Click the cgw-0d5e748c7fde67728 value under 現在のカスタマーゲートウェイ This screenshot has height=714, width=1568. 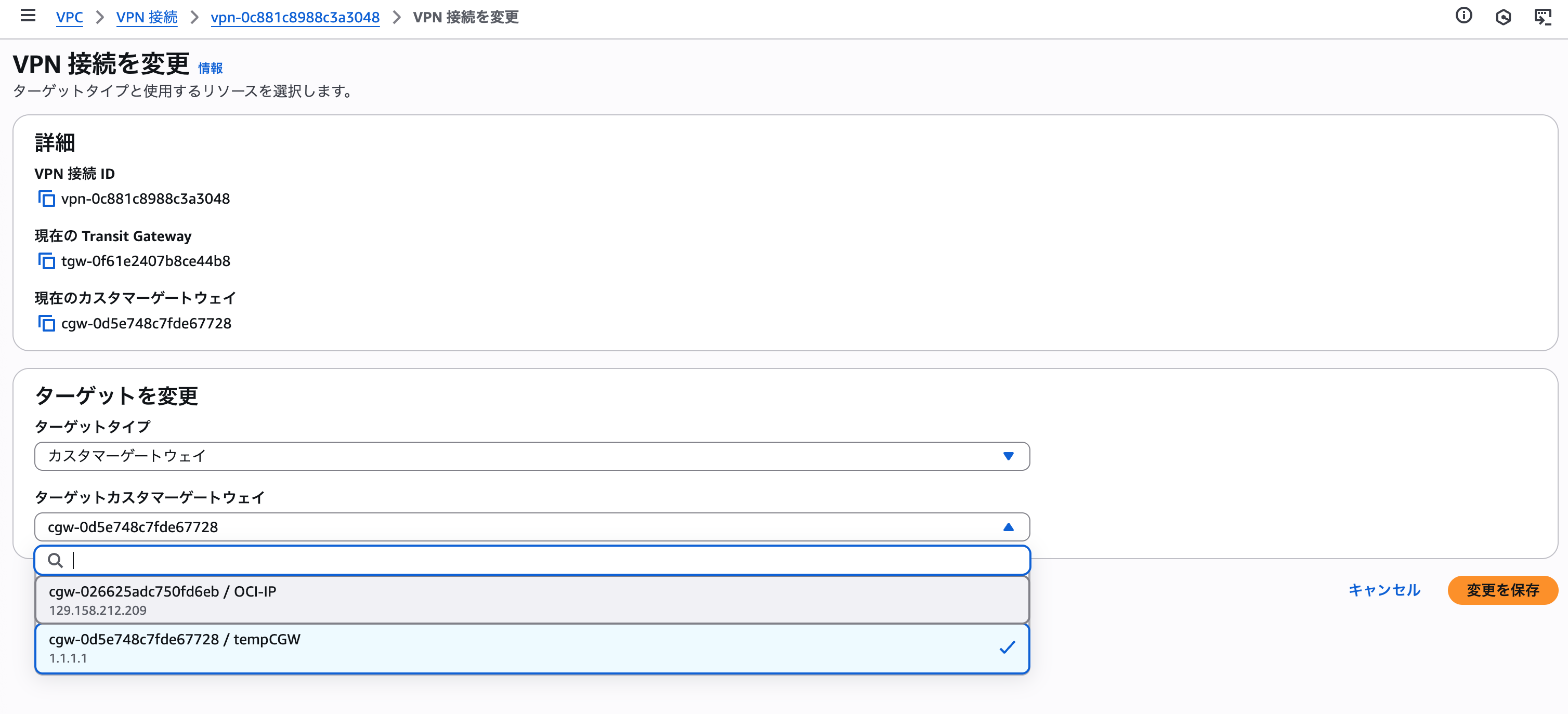[x=146, y=323]
